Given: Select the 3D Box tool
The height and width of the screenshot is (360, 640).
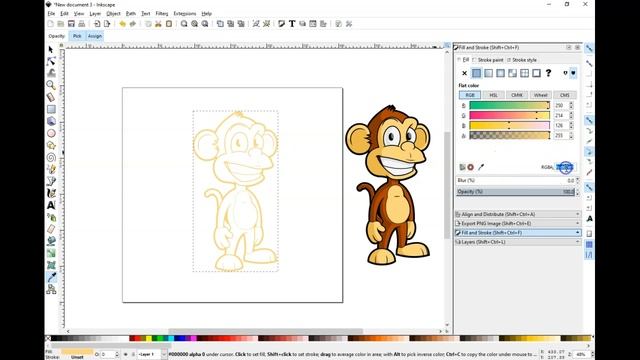Looking at the screenshot, I should (x=51, y=121).
